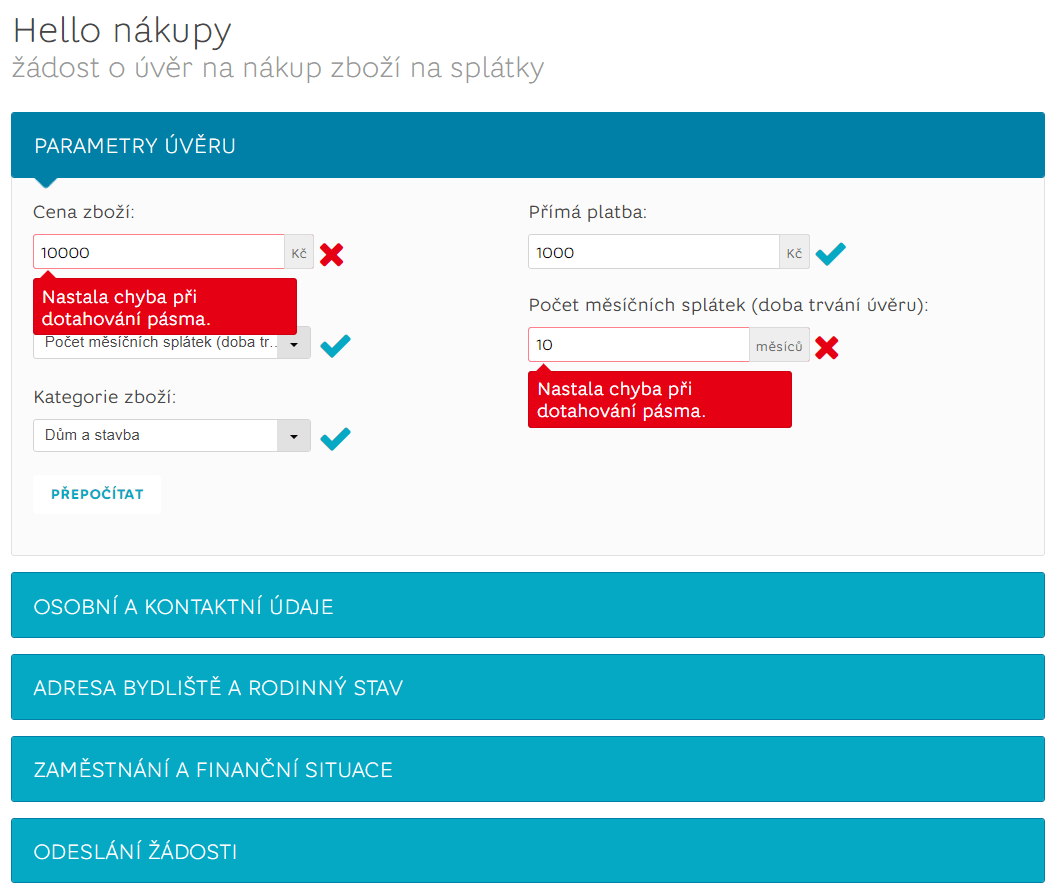
Task: Click the Cena zboží input with 10000
Action: pos(159,252)
